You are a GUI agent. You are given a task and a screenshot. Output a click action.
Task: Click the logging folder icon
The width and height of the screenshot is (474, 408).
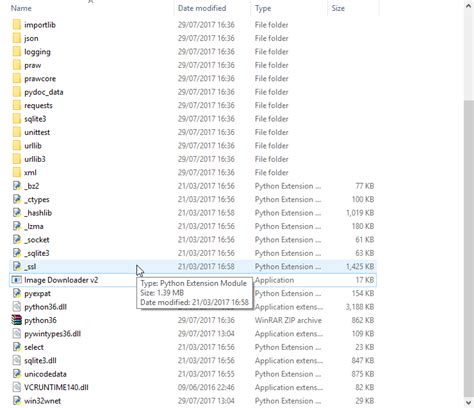click(x=17, y=52)
